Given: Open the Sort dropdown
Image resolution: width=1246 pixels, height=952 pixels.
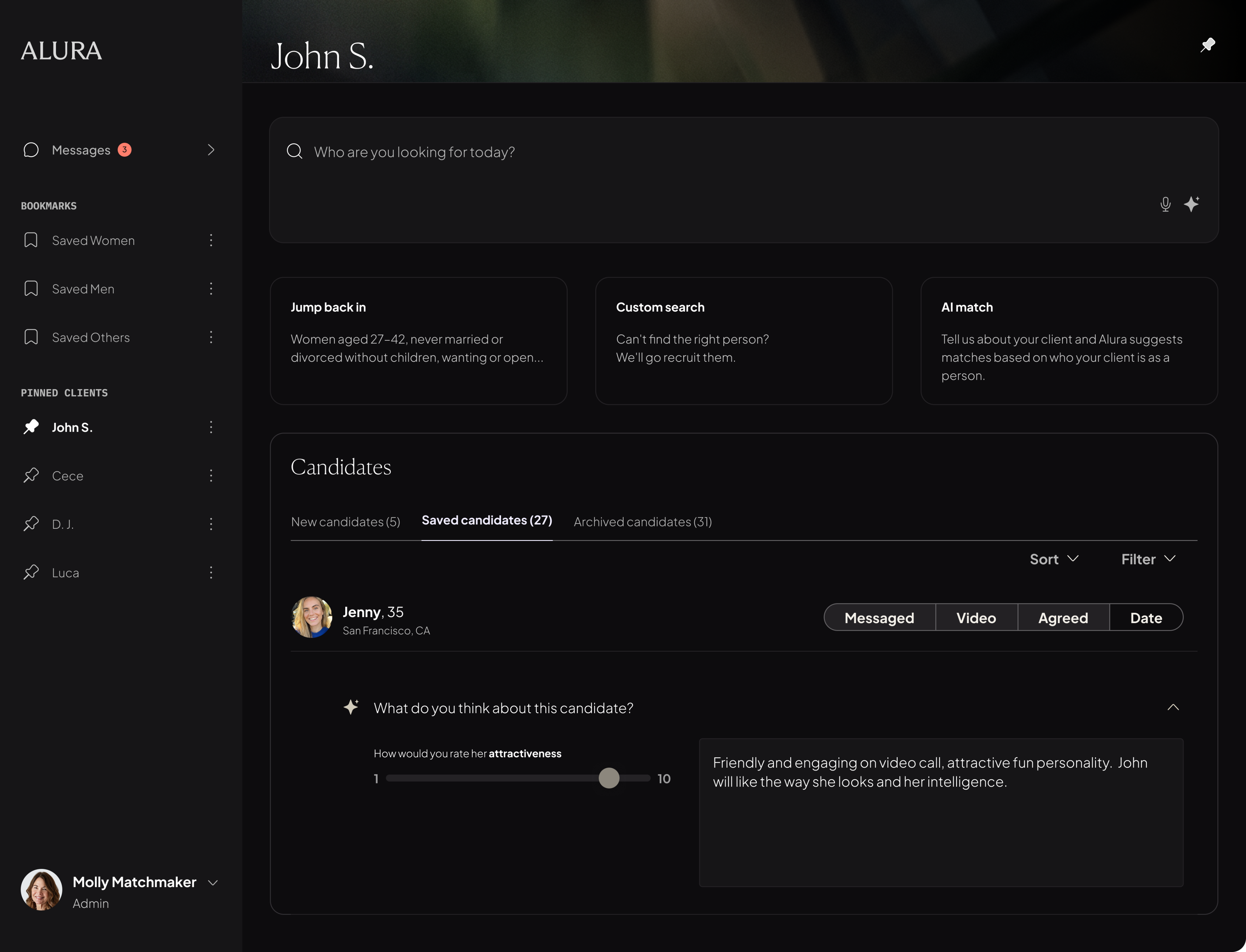Looking at the screenshot, I should [x=1054, y=559].
